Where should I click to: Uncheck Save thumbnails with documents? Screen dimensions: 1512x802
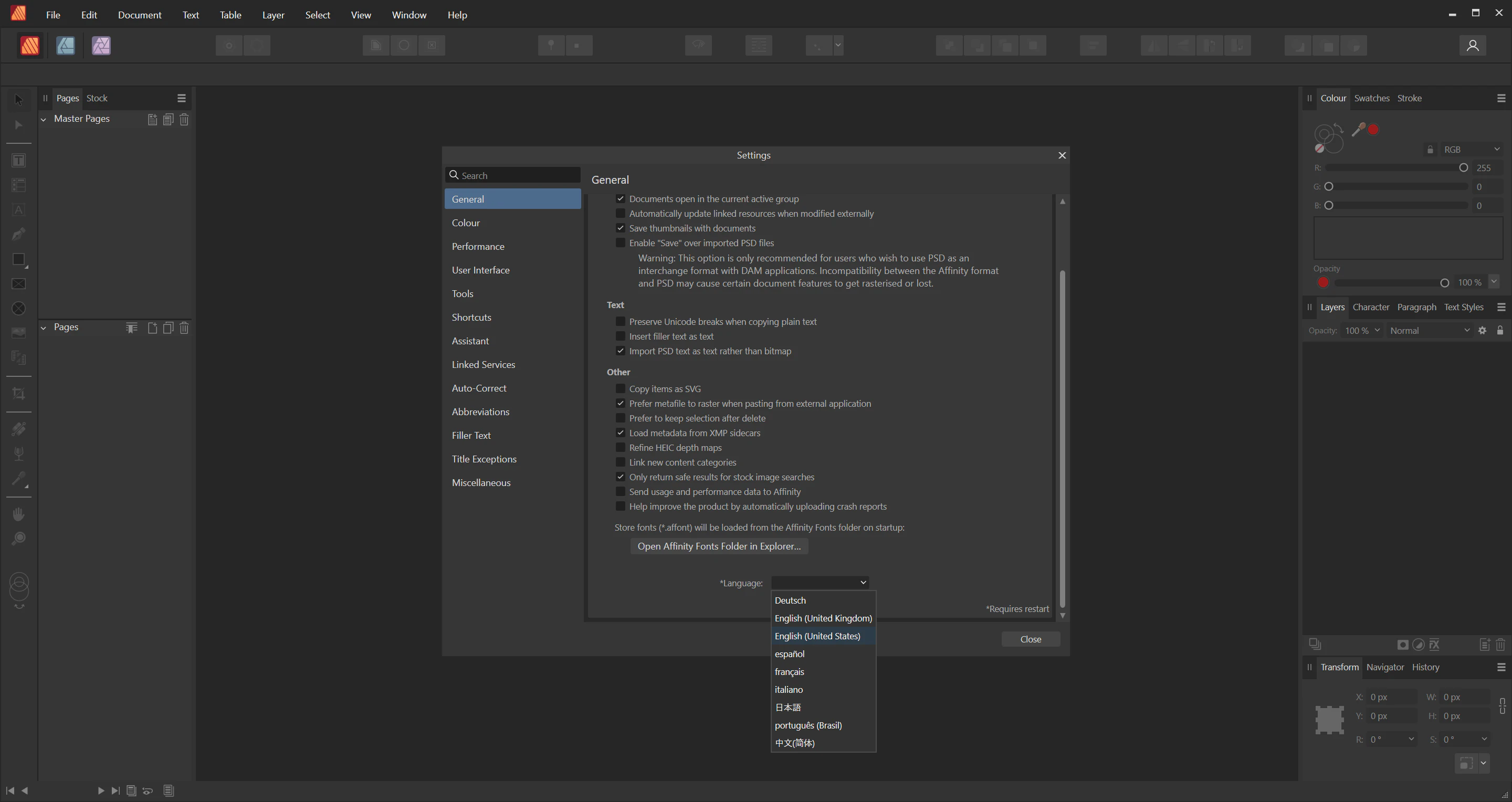click(621, 228)
